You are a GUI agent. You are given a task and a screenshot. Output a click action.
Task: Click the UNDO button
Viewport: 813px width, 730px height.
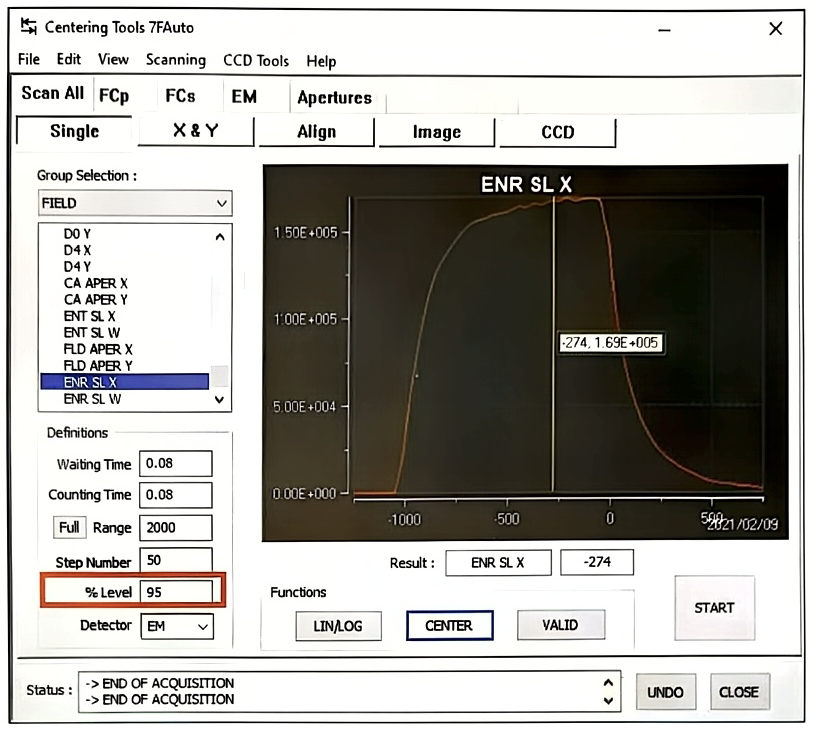665,692
